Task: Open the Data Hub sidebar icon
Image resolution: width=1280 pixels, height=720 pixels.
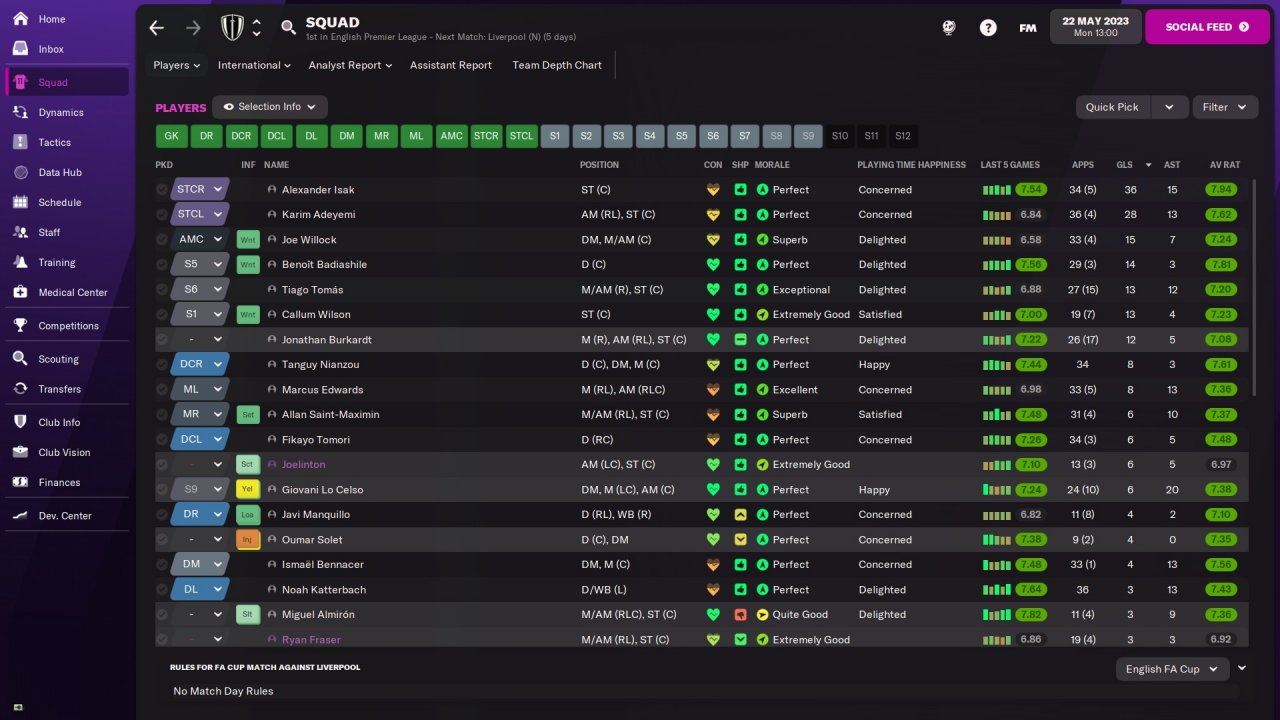Action: point(21,172)
